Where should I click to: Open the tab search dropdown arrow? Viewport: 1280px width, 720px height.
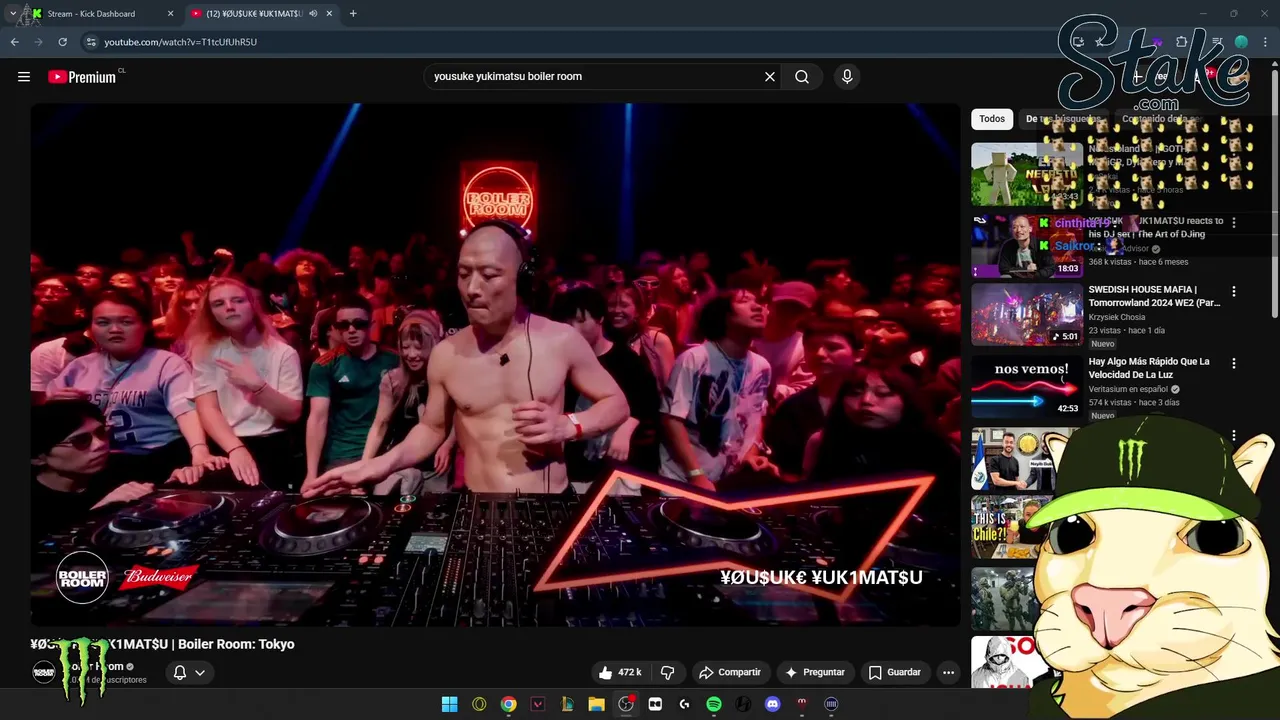[12, 14]
